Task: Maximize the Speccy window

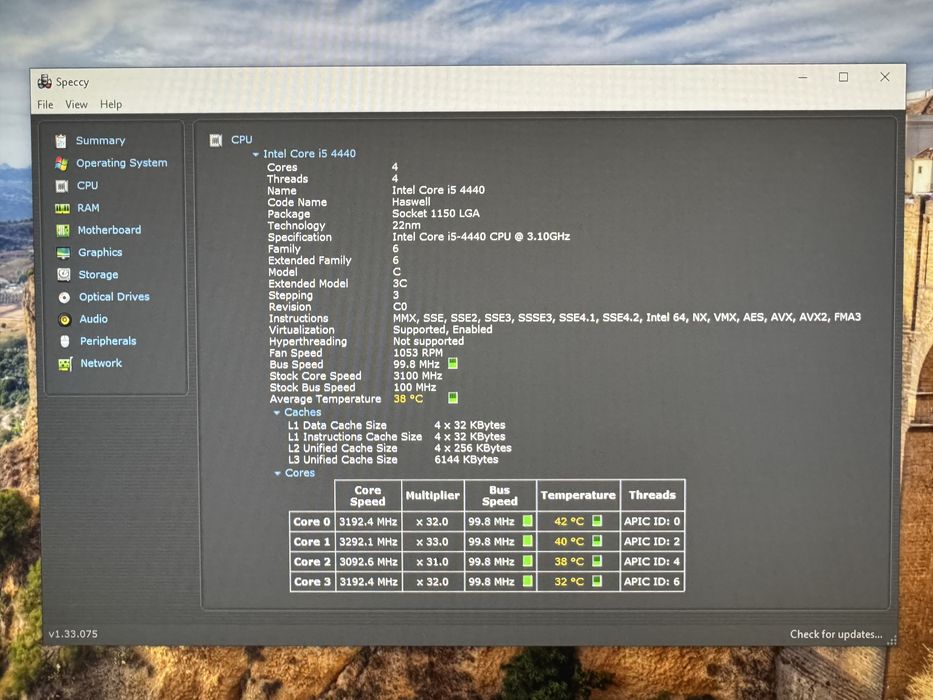Action: 843,77
